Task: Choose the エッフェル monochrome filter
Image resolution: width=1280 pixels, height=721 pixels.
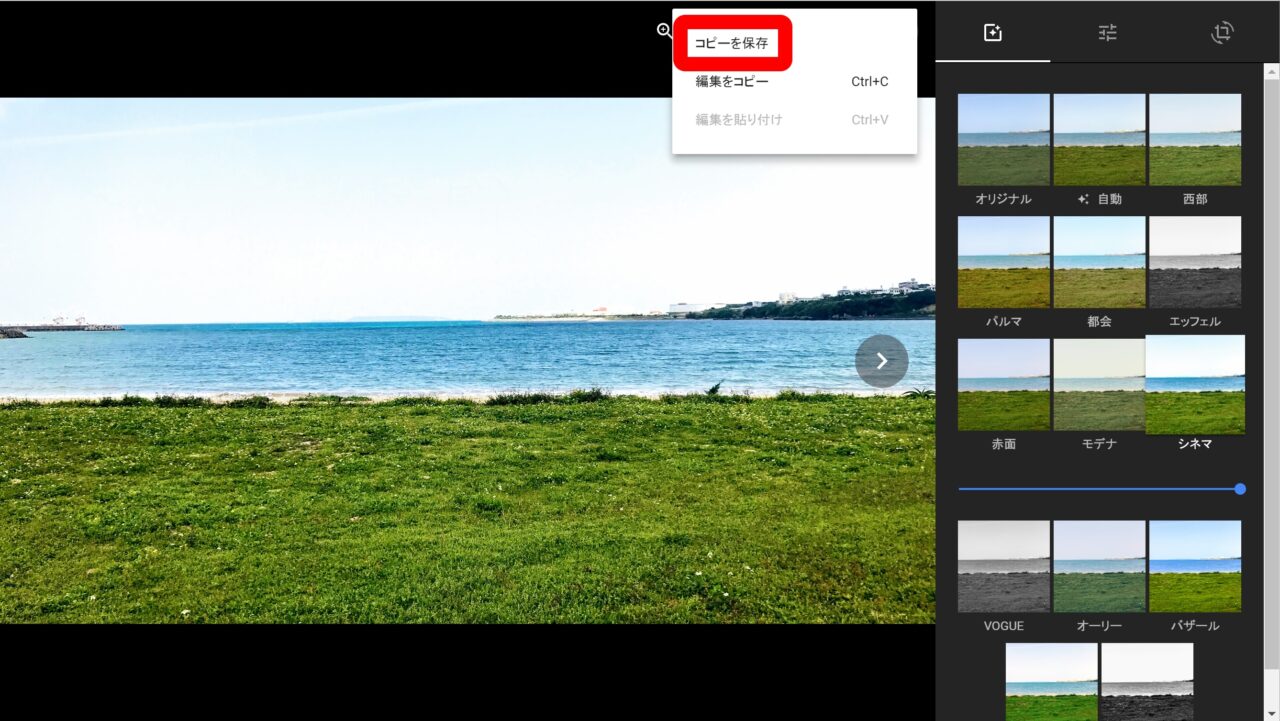Action: (x=1195, y=262)
